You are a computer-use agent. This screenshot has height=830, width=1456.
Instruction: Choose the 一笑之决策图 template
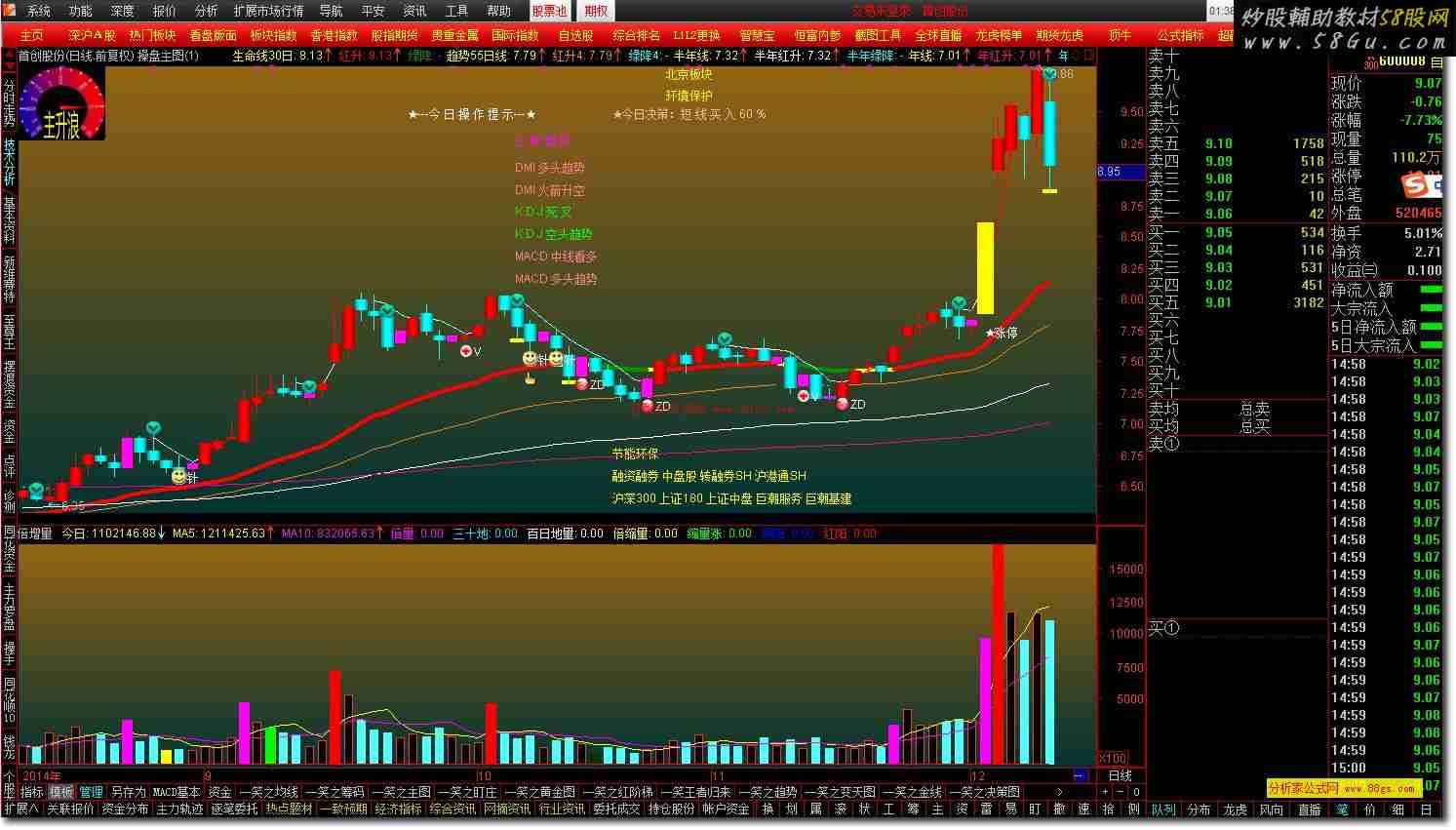(x=984, y=792)
